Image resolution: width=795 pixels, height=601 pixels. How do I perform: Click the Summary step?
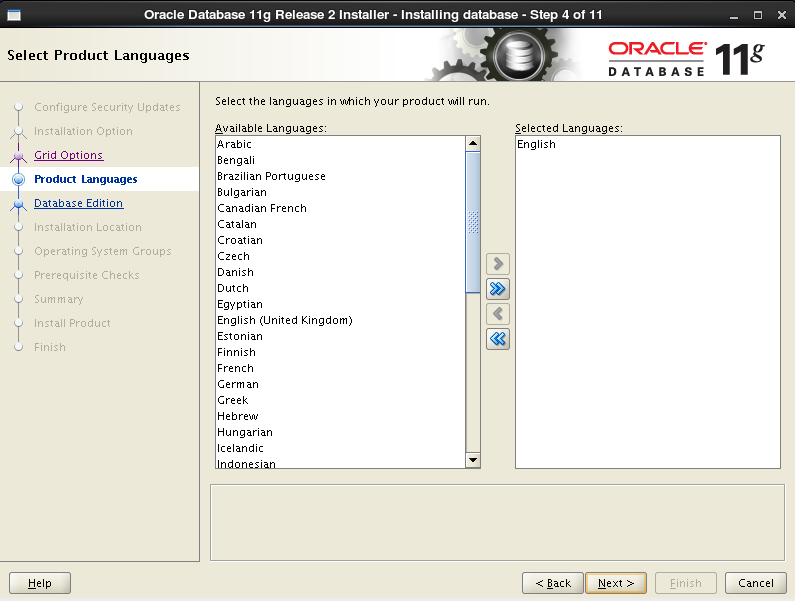[x=59, y=299]
